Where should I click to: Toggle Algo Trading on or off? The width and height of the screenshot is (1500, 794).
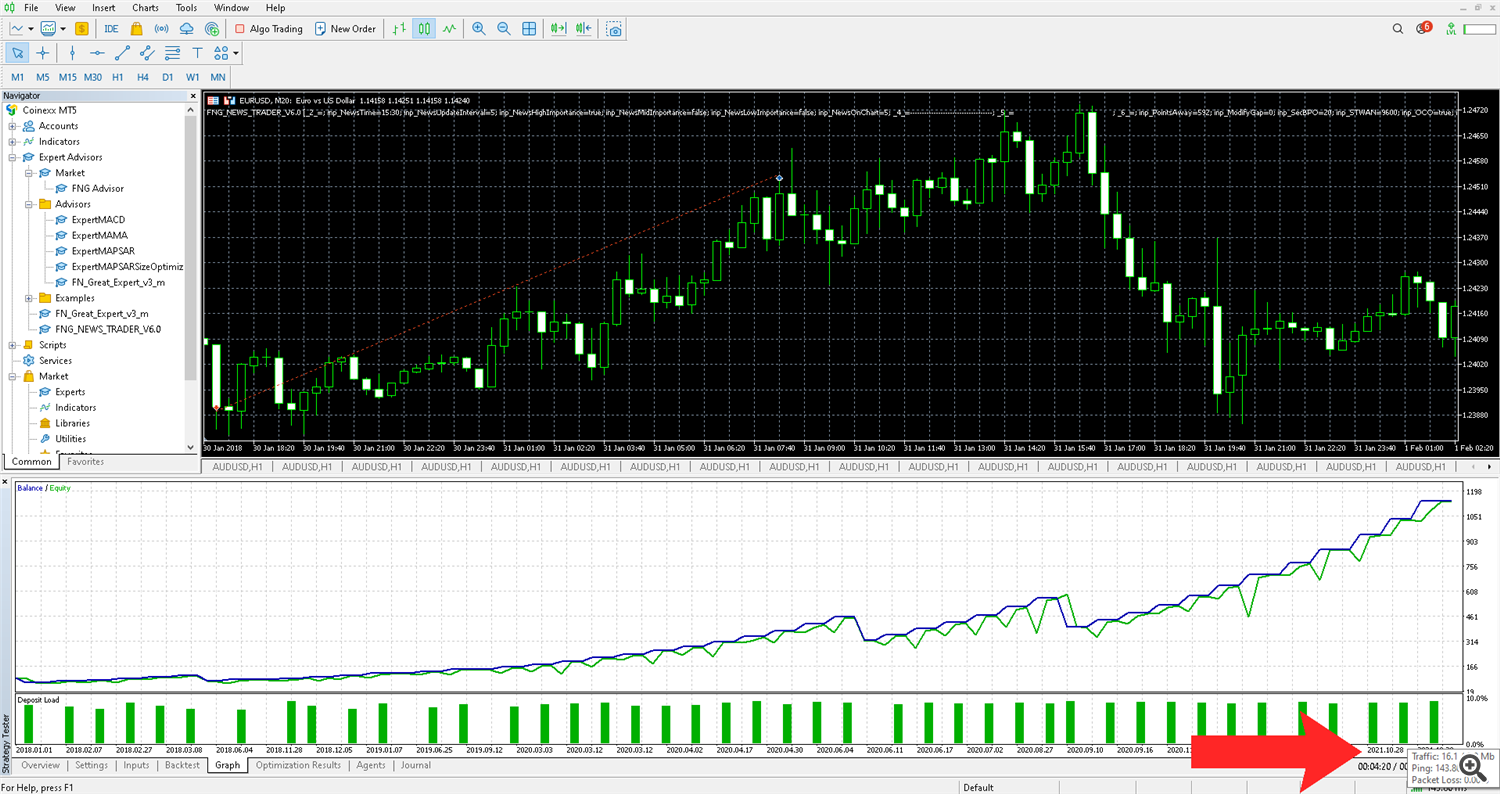(268, 29)
